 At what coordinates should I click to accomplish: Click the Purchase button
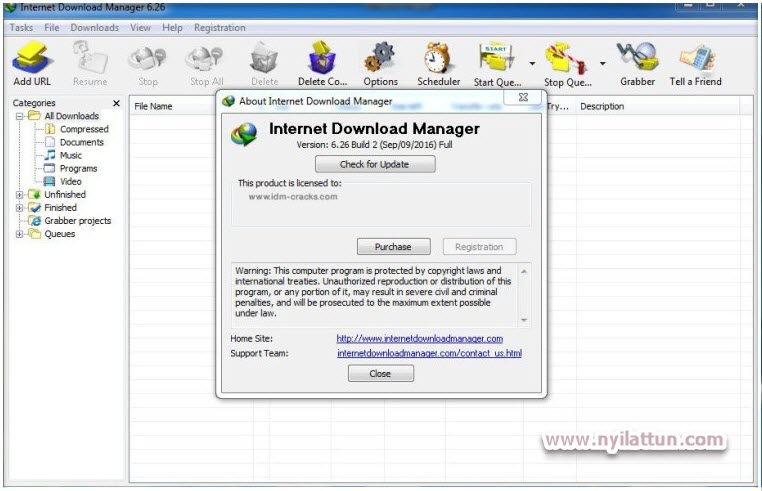pos(393,246)
